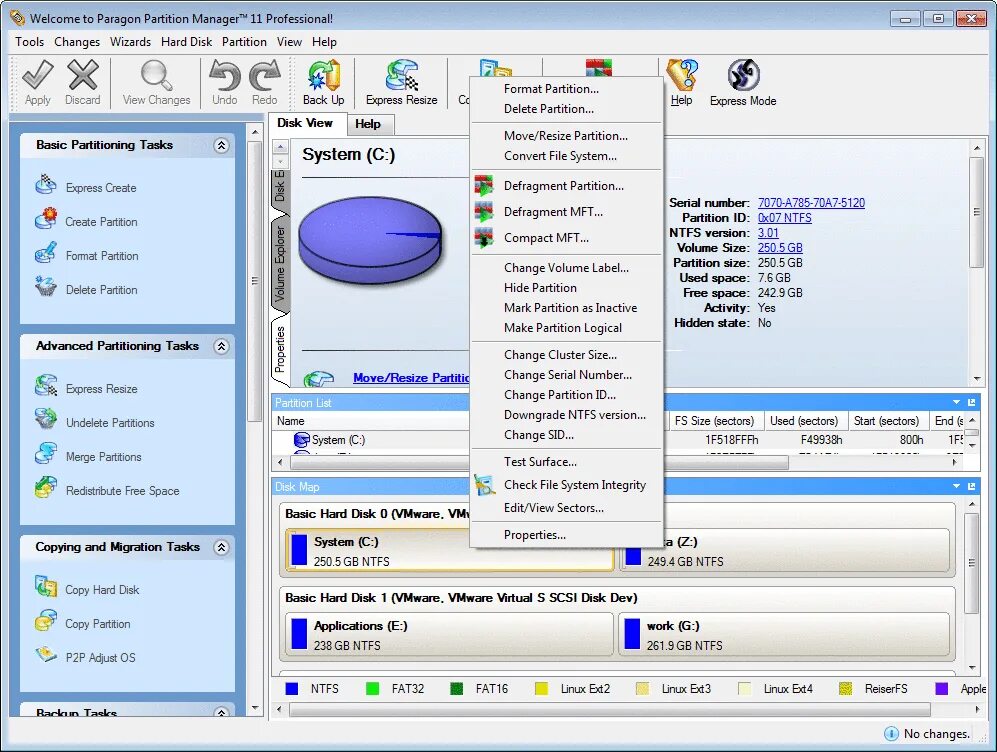Choose Move/Resize Partition... menu entry

coord(566,136)
